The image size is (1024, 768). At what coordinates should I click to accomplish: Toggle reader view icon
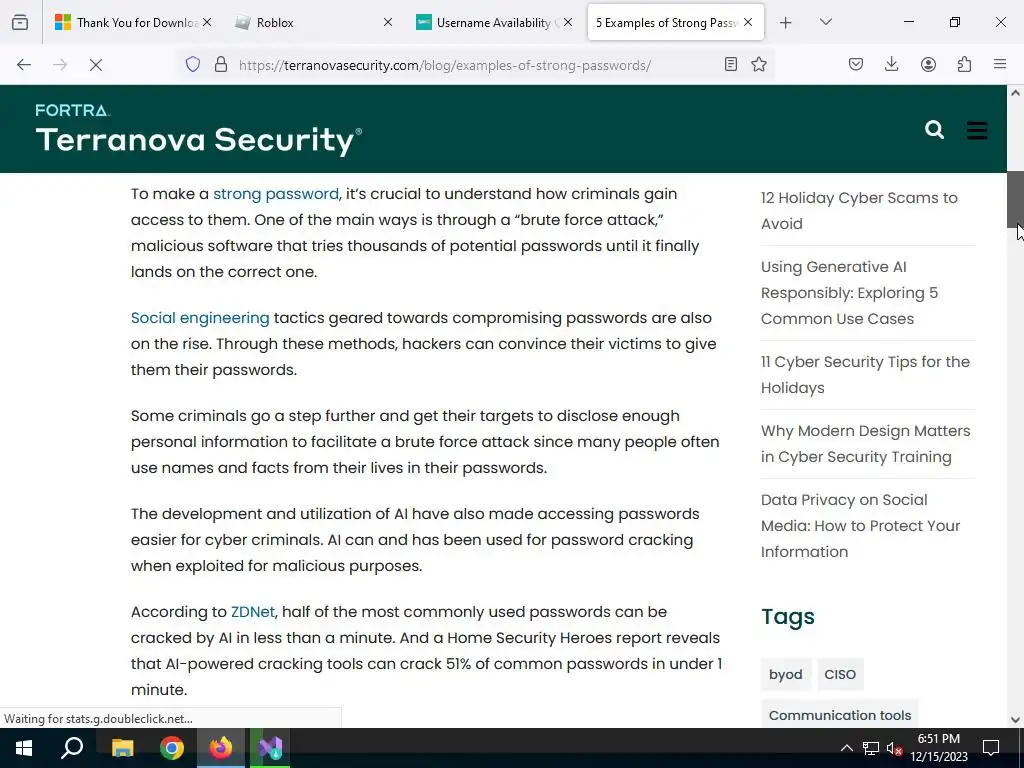731,64
